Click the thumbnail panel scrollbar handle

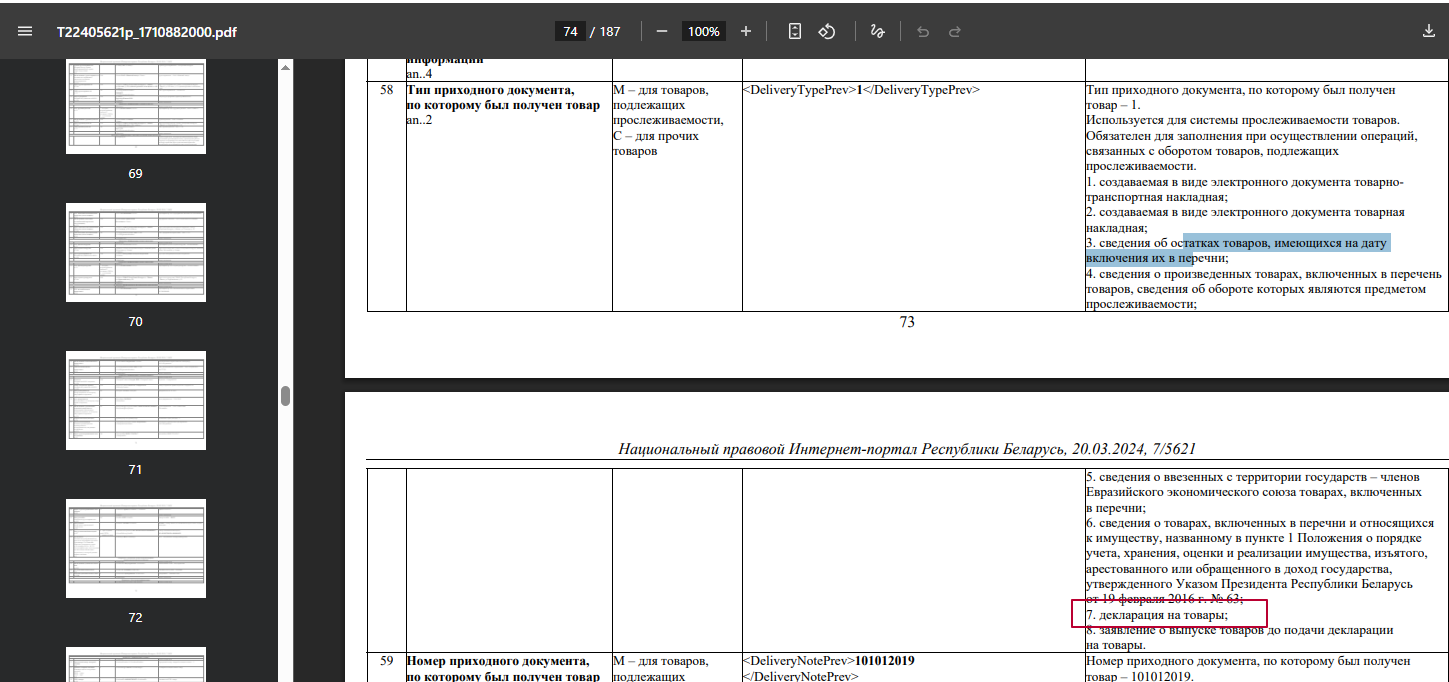point(285,396)
